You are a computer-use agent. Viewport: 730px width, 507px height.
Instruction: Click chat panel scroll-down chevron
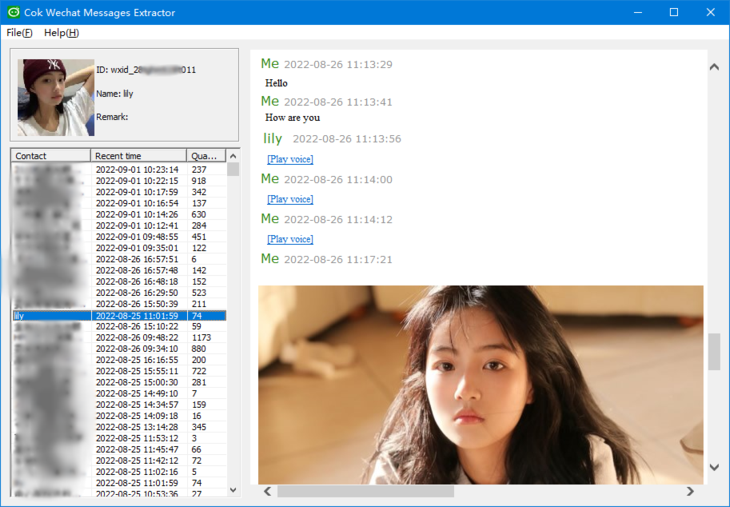tap(714, 467)
